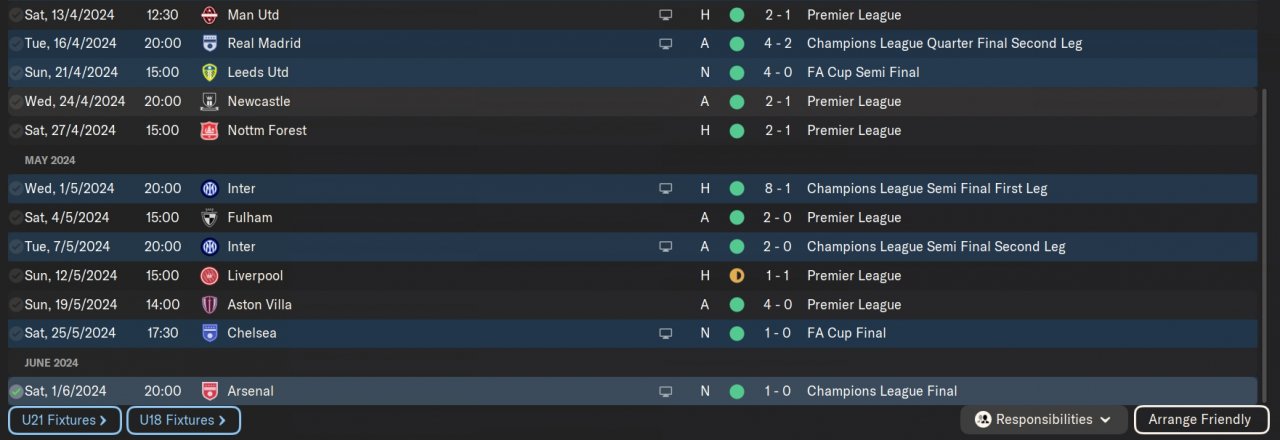Open the FA Cup Semi Final competition link

(x=862, y=73)
